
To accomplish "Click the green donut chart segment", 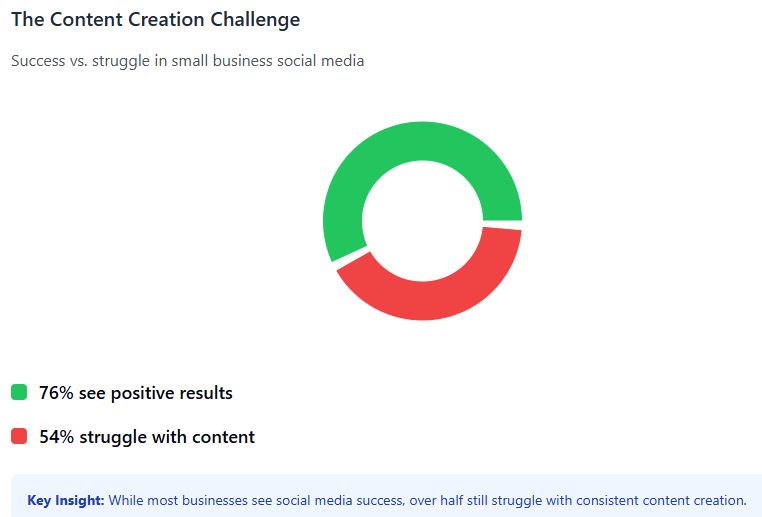I will click(369, 160).
